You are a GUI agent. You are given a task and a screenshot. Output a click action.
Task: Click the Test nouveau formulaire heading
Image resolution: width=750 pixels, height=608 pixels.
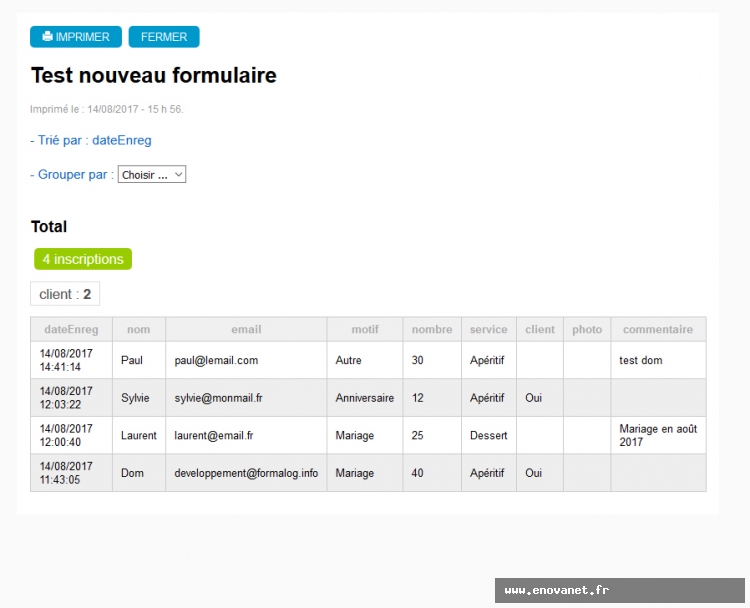[x=153, y=75]
